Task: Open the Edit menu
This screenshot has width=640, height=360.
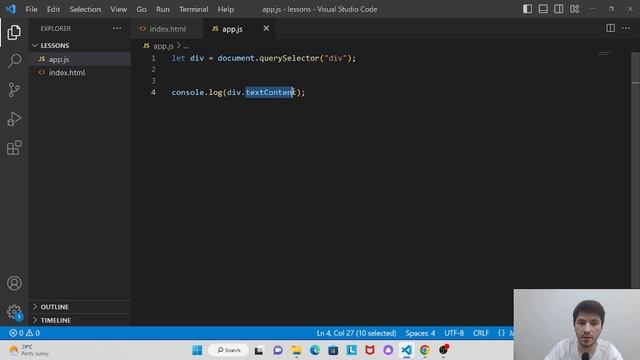Action: coord(53,9)
